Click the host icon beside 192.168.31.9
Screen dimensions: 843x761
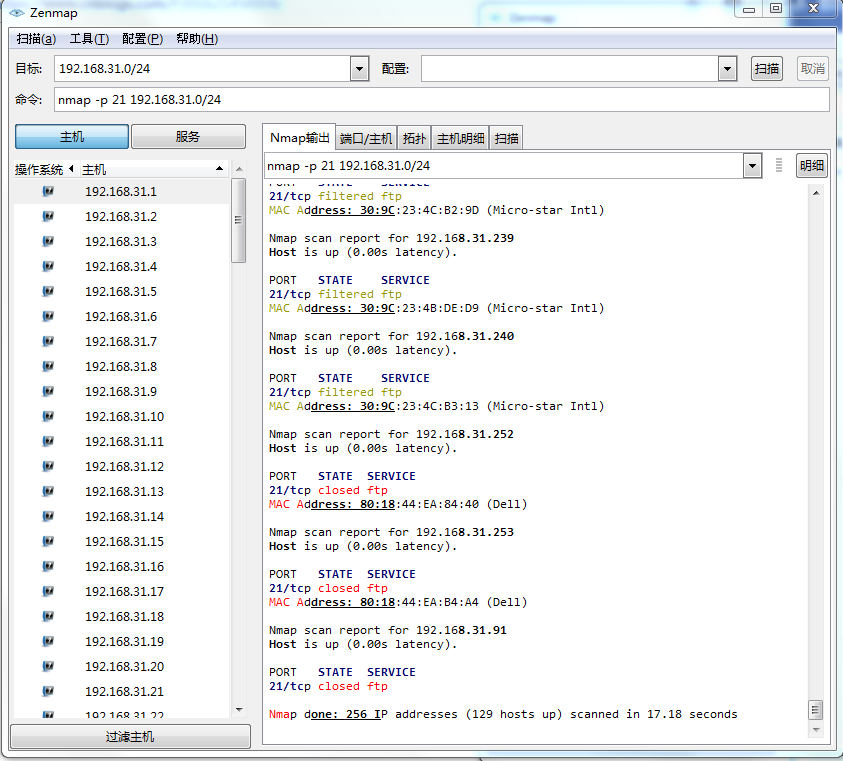(x=48, y=391)
